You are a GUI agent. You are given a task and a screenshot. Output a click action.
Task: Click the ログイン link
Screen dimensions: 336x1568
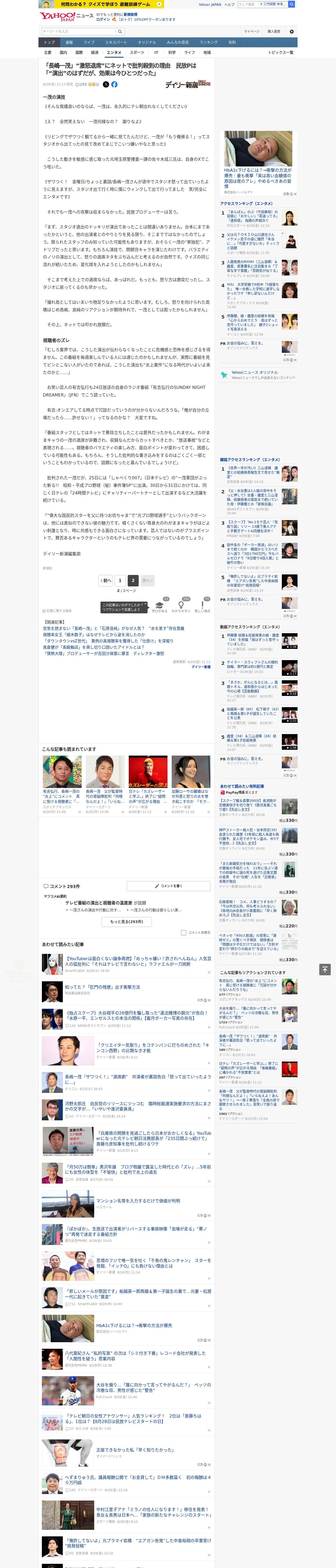tap(103, 20)
